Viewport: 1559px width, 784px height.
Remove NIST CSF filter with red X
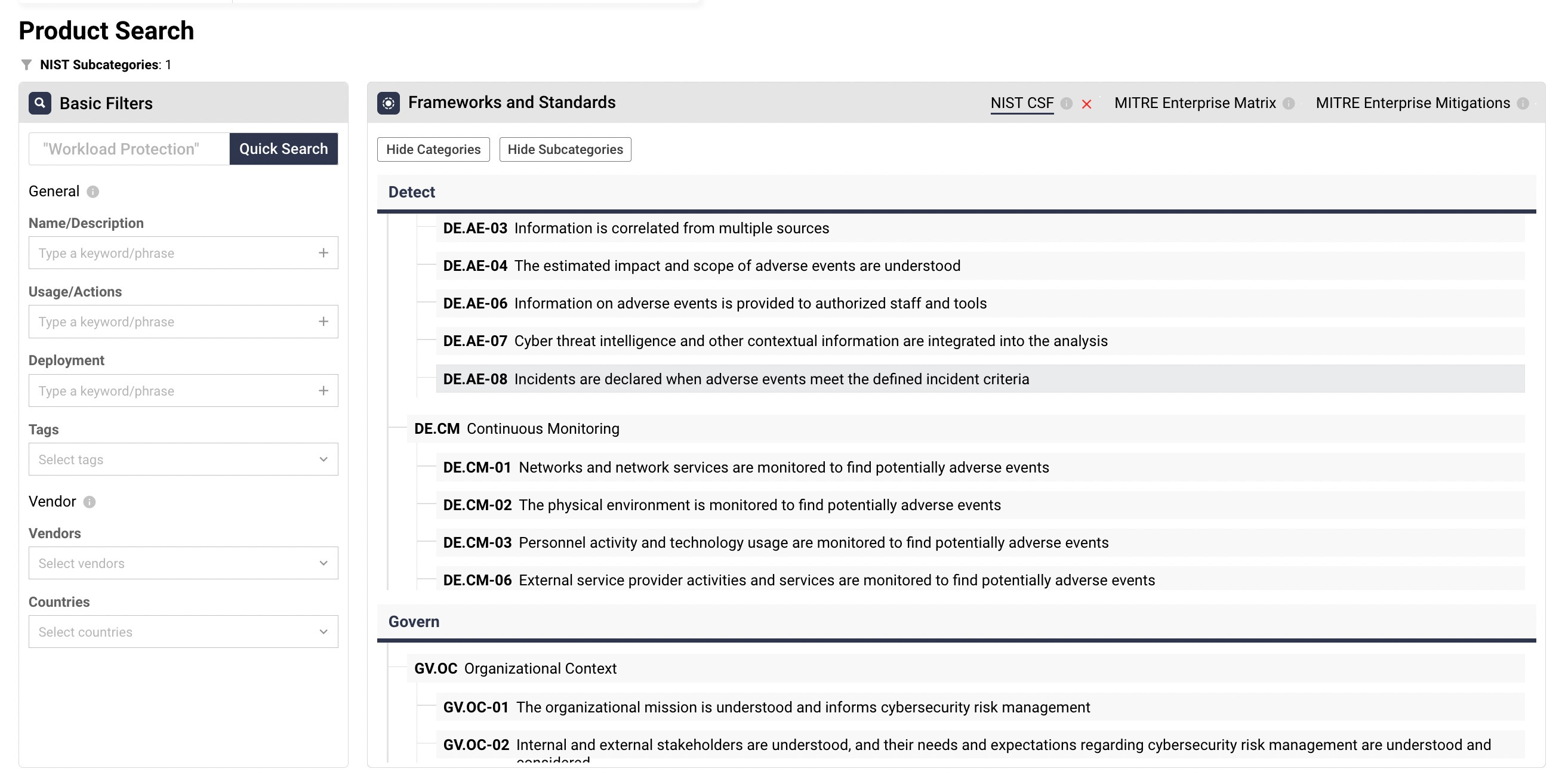tap(1087, 104)
